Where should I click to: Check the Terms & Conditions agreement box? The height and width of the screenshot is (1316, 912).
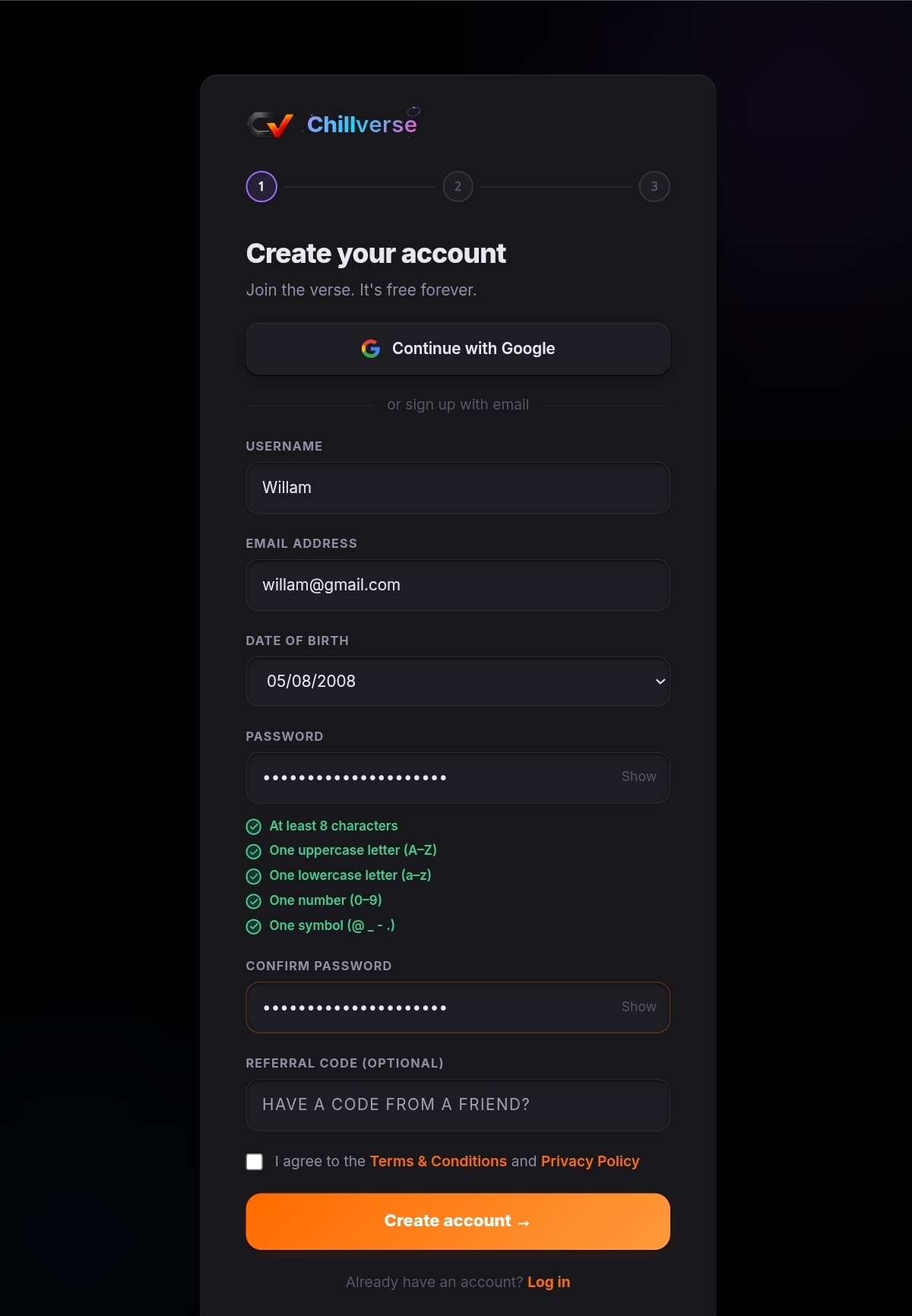coord(255,1162)
